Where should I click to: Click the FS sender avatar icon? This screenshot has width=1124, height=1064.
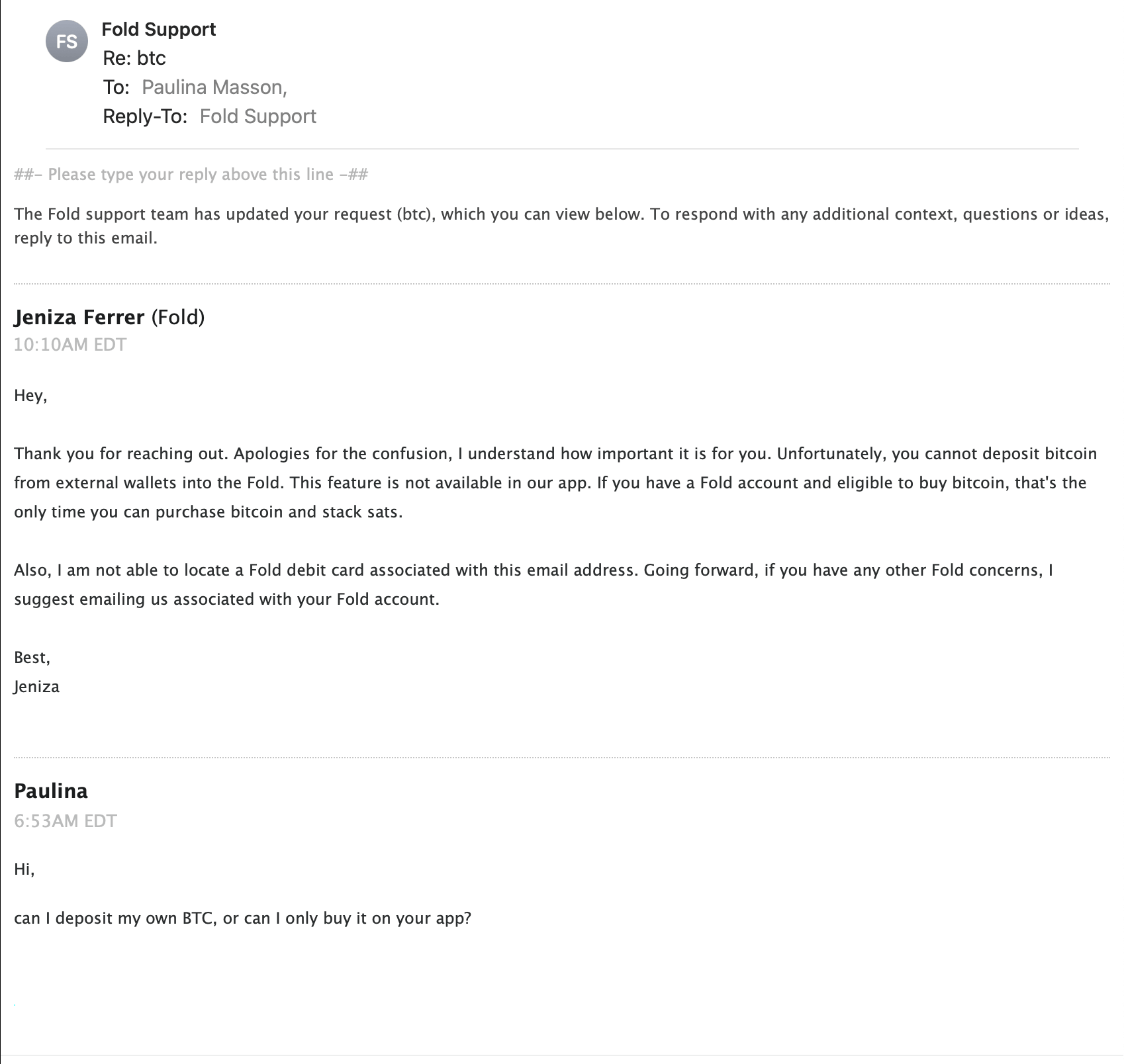pyautogui.click(x=67, y=41)
